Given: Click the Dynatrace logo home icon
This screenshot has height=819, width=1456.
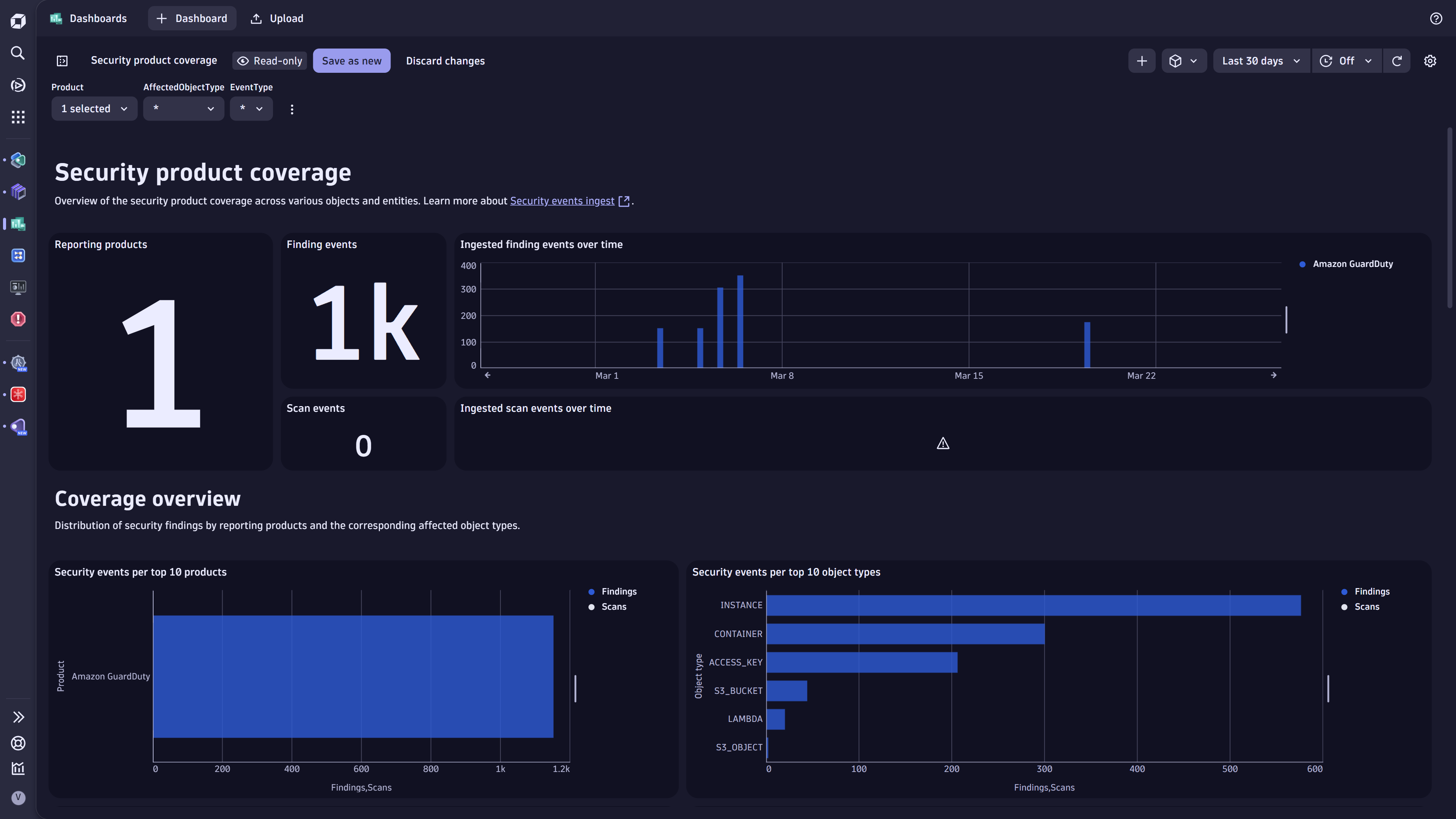Looking at the screenshot, I should (x=18, y=22).
